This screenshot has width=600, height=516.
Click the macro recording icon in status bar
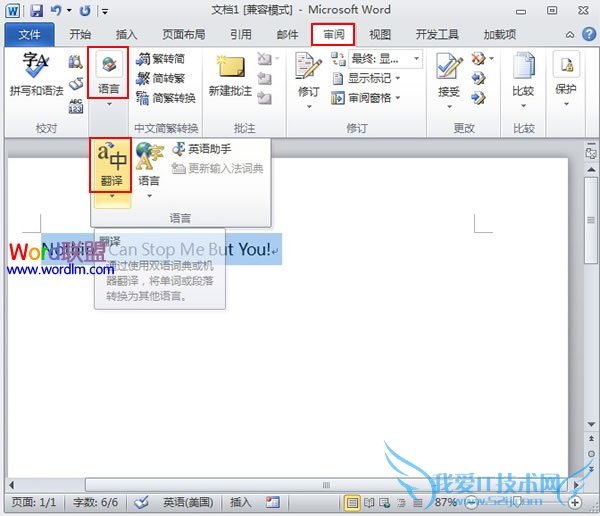(273, 502)
